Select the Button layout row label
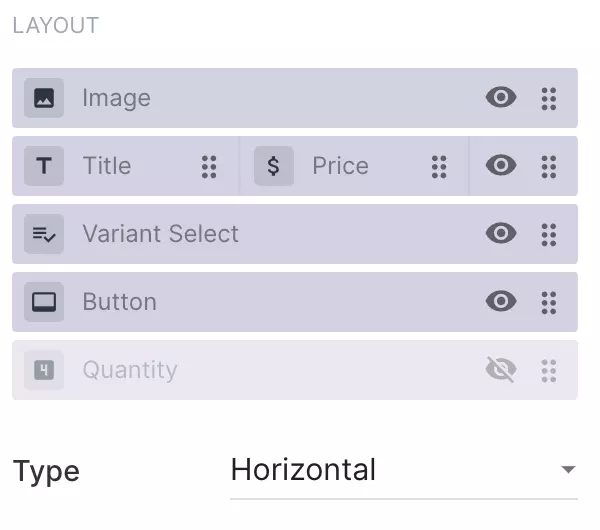This screenshot has height=530, width=600. click(119, 302)
